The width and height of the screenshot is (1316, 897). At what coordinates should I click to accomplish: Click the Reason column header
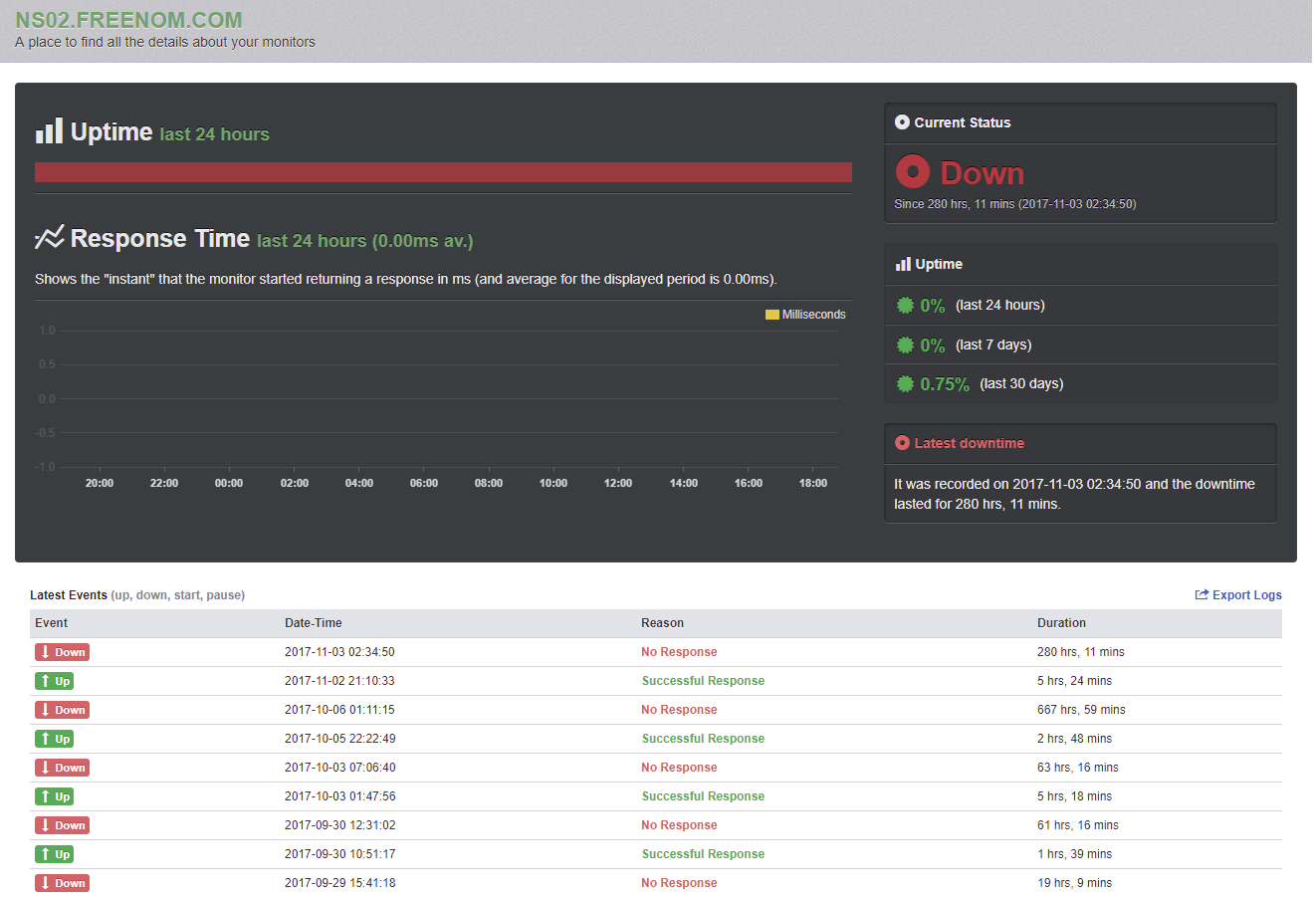click(662, 623)
